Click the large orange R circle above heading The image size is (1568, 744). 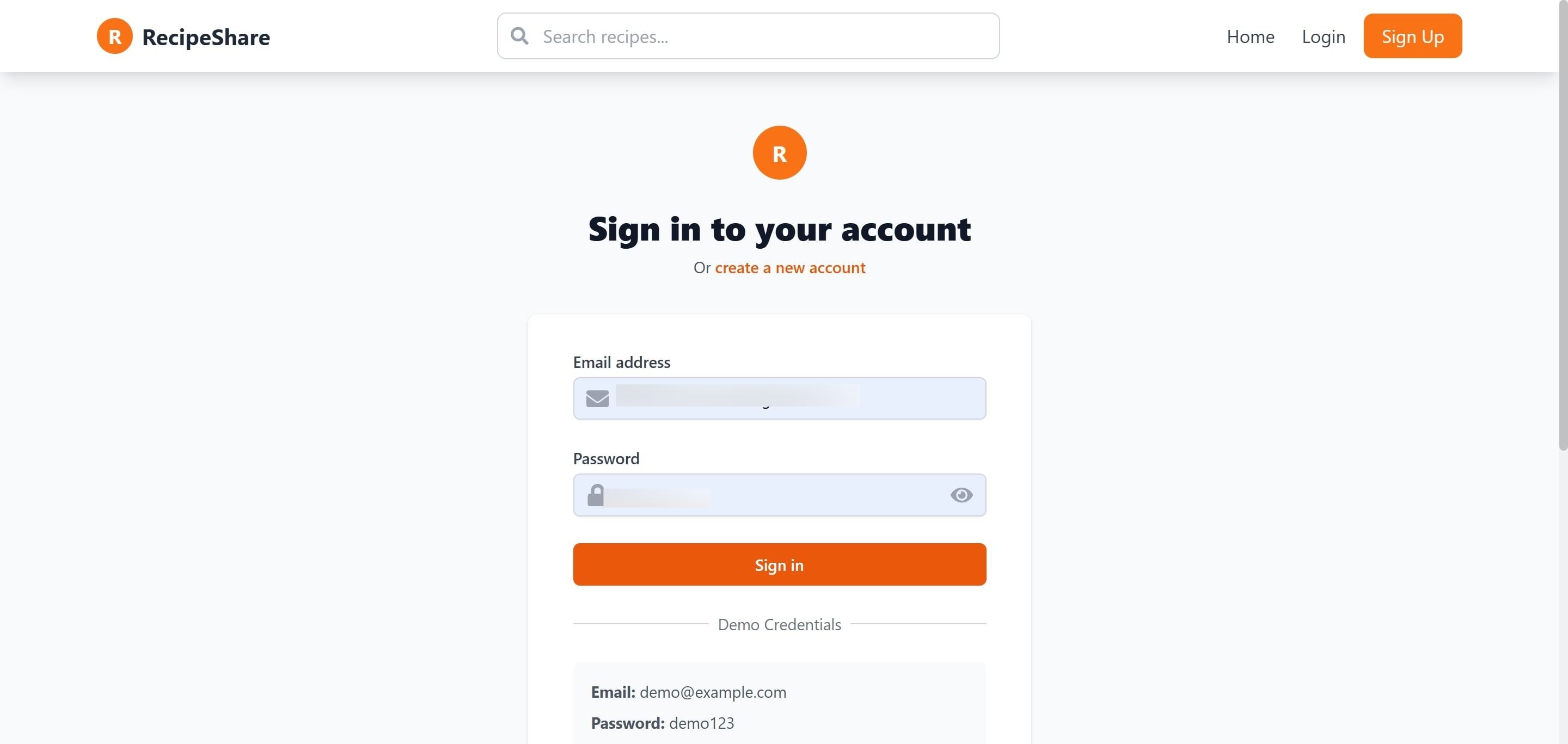coord(779,153)
